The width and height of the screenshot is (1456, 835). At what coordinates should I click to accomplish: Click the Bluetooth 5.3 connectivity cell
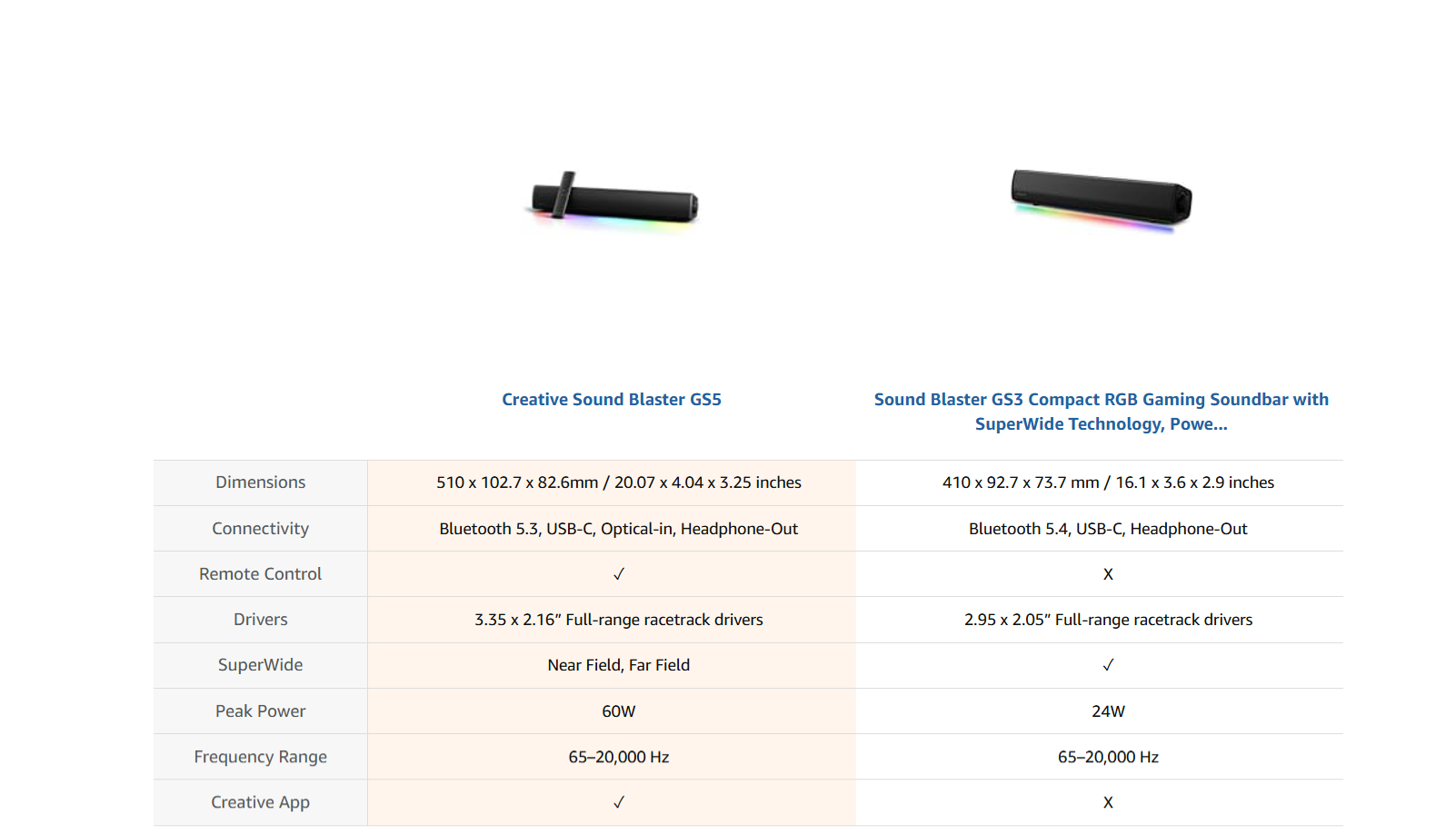coord(619,529)
